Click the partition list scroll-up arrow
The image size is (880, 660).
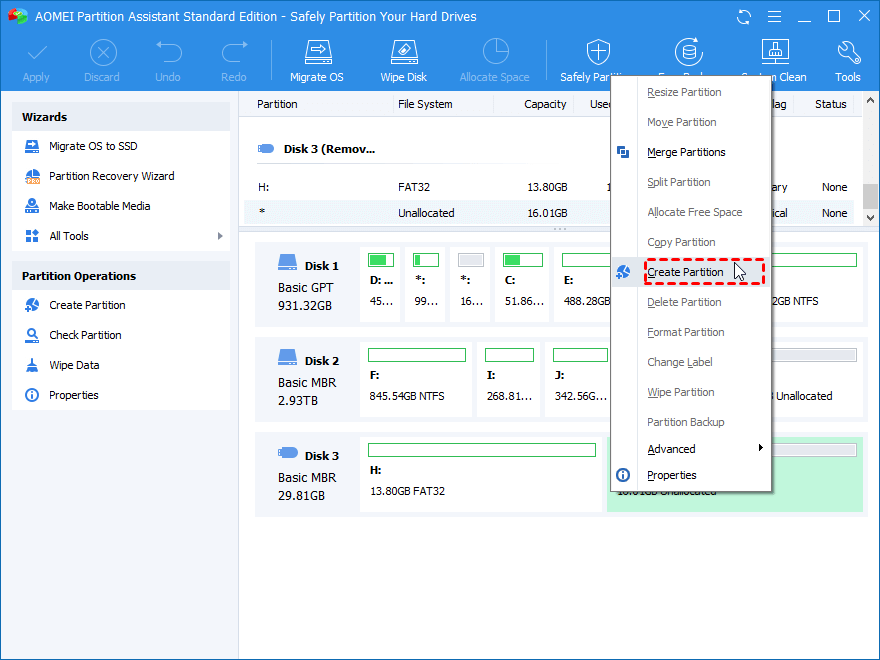click(870, 101)
